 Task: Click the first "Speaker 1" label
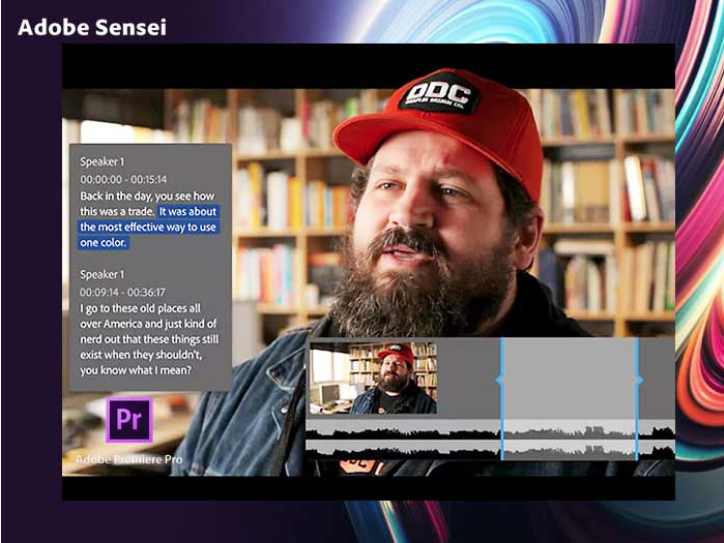tap(102, 162)
